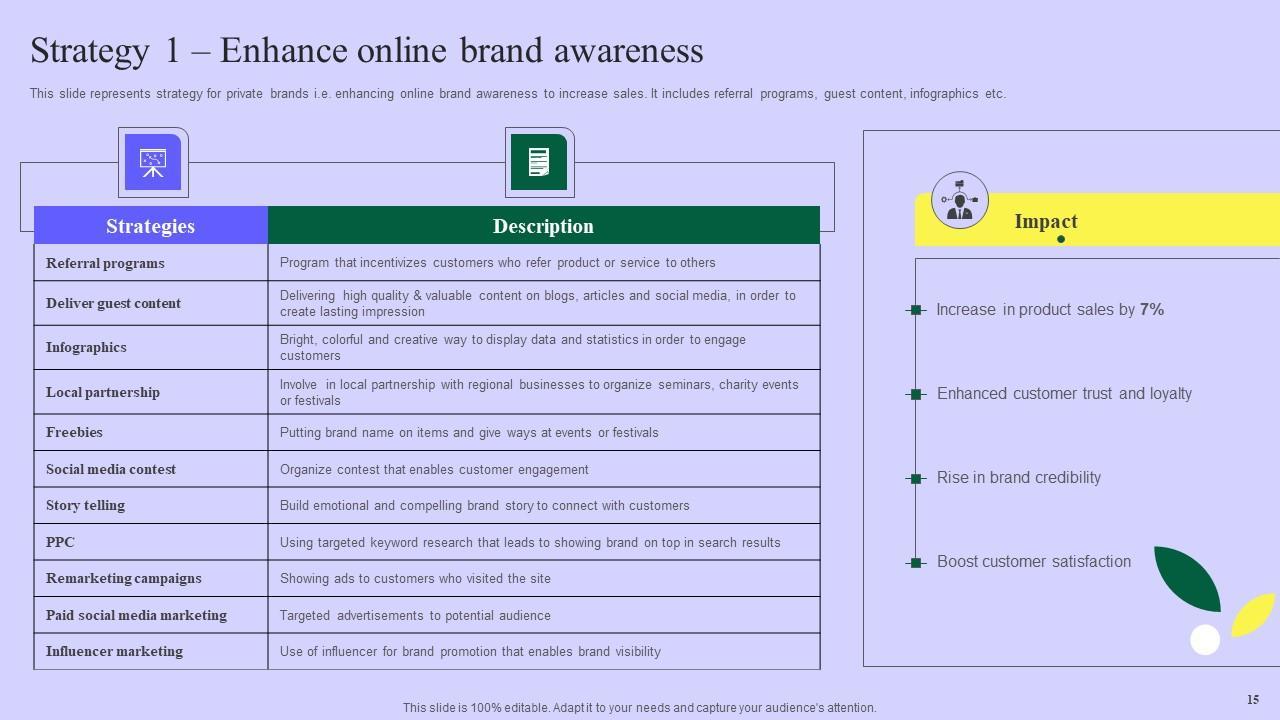This screenshot has height=720, width=1280.
Task: Click the Influencer marketing row label
Action: click(x=114, y=651)
